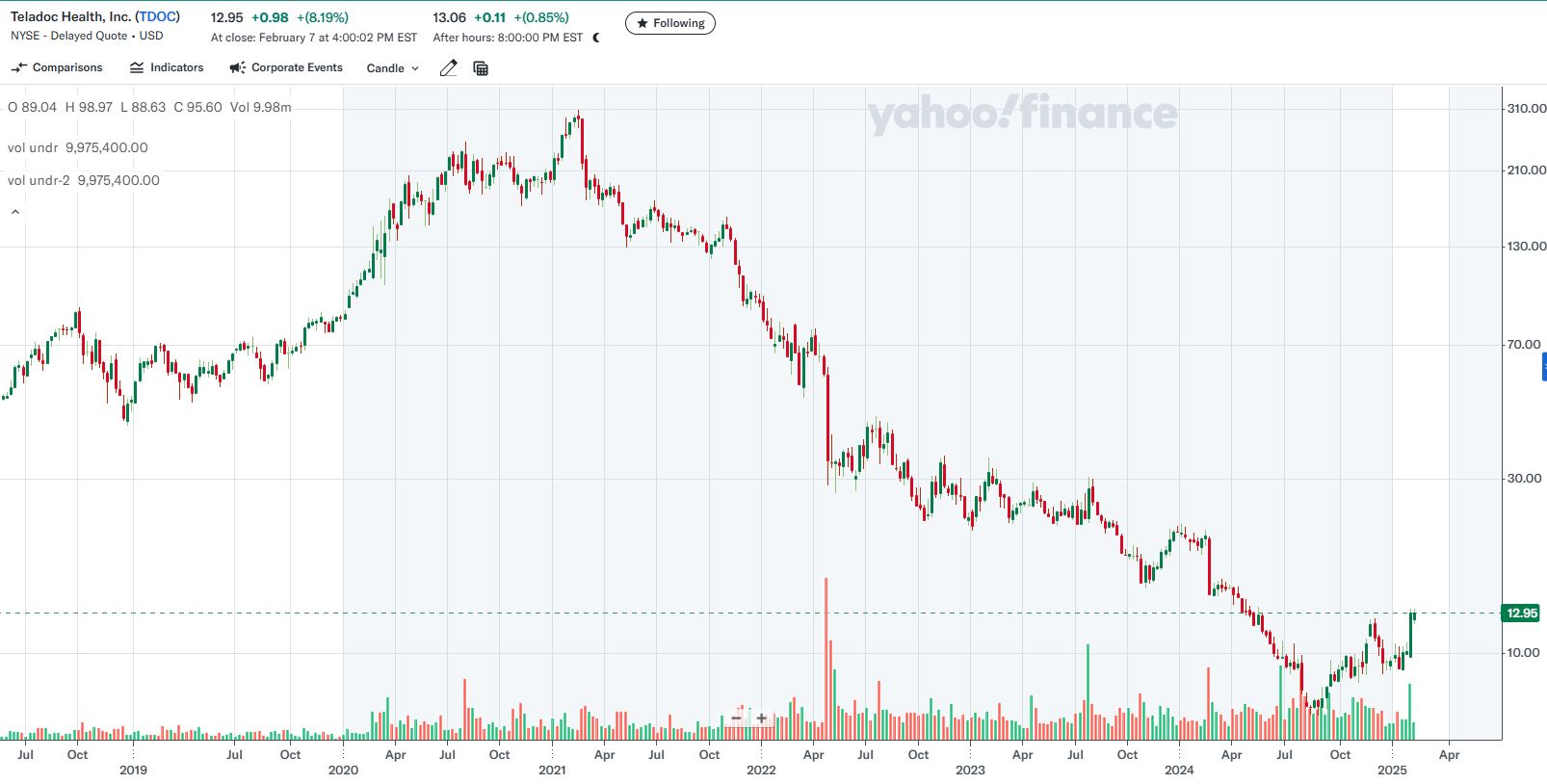Open the pencil drawing tools
The height and width of the screenshot is (784, 1547).
point(448,68)
